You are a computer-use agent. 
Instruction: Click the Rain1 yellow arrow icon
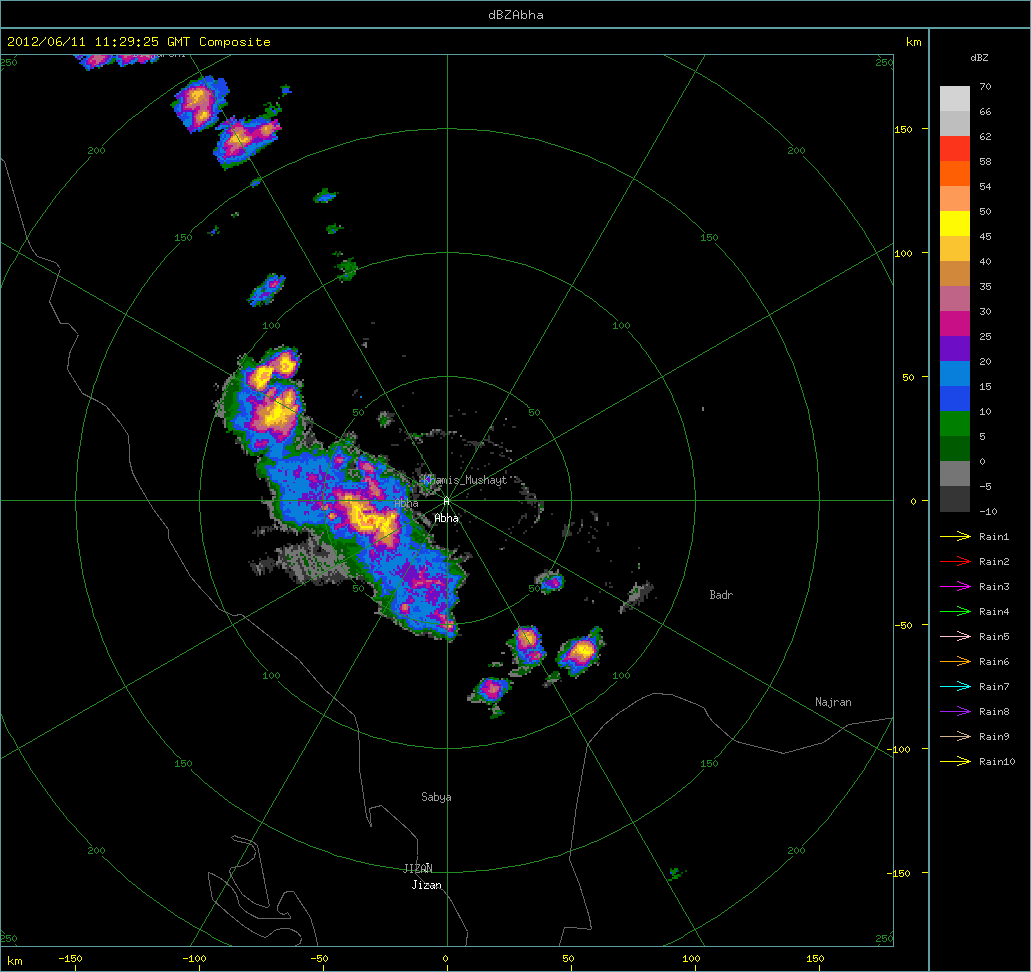955,537
